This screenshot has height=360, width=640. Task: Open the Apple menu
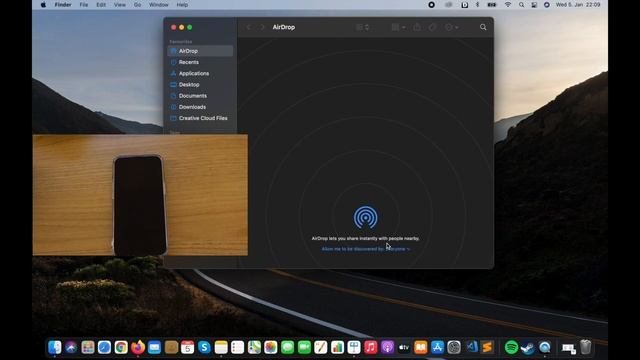43,5
